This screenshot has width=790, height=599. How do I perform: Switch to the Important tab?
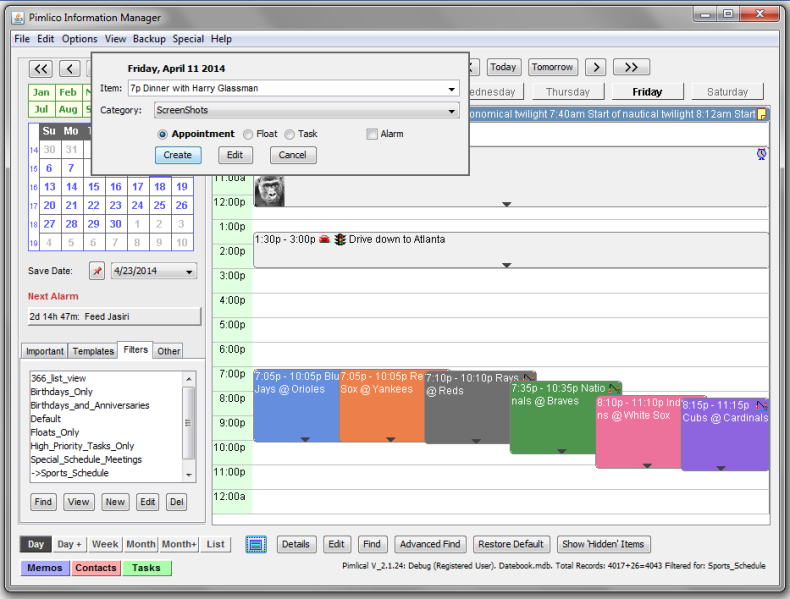click(44, 351)
